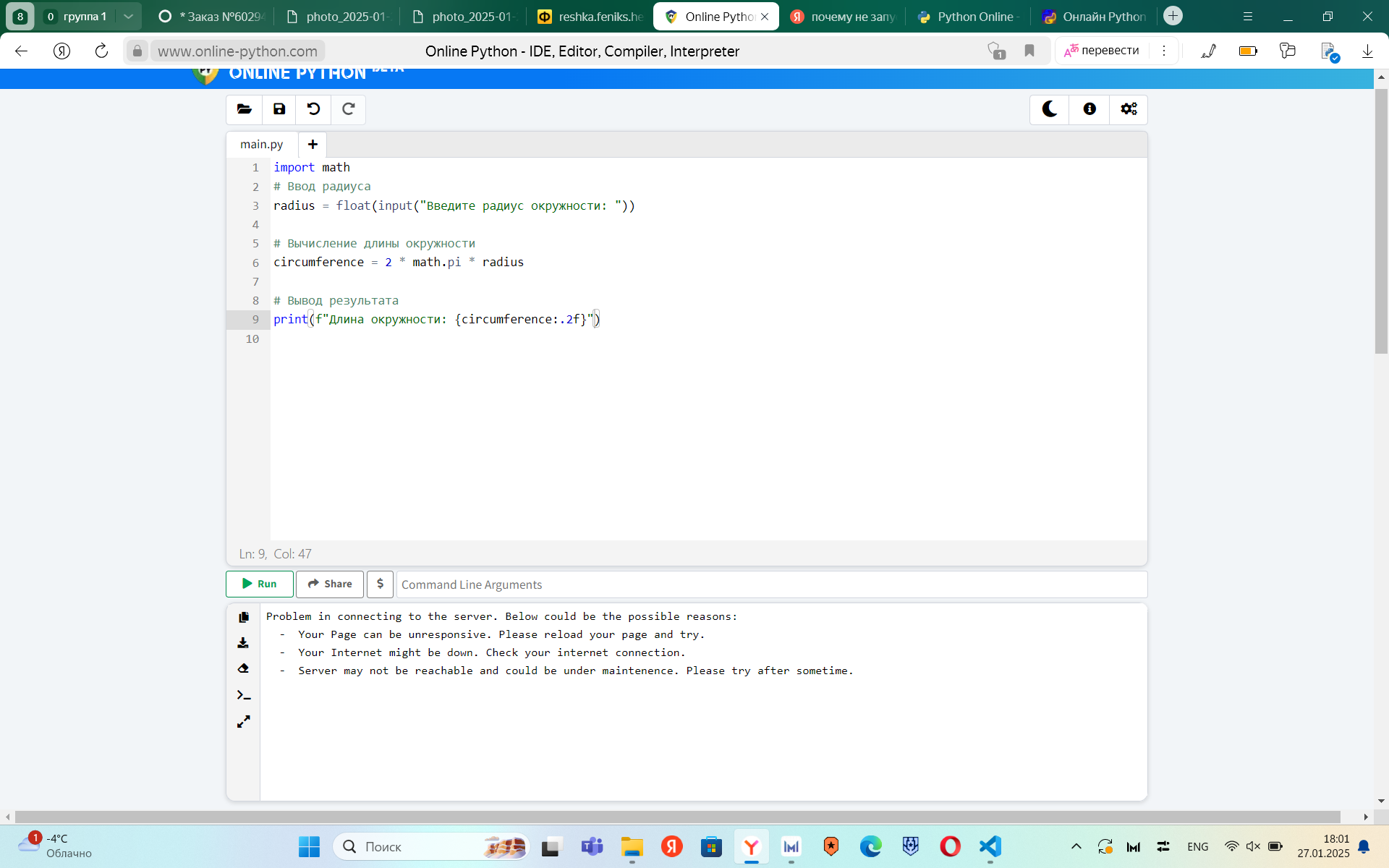The height and width of the screenshot is (868, 1389).
Task: Download the console output
Action: point(244,642)
